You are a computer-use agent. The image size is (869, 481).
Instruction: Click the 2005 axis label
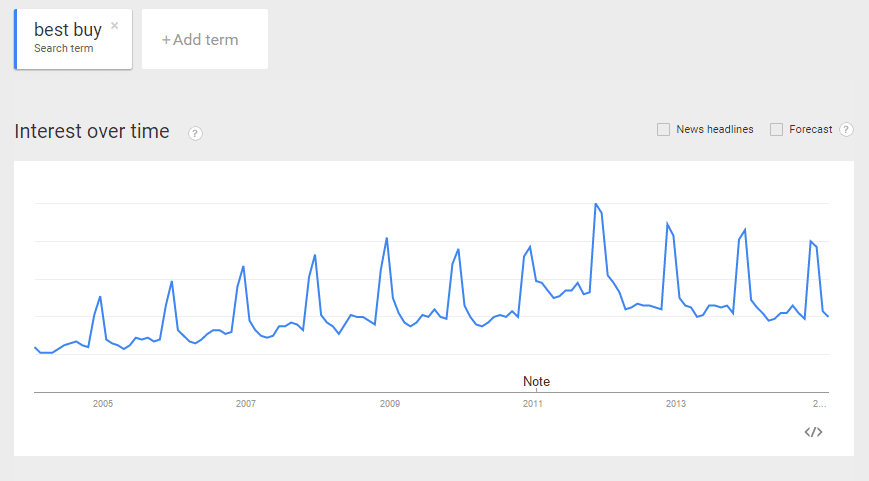pyautogui.click(x=103, y=404)
